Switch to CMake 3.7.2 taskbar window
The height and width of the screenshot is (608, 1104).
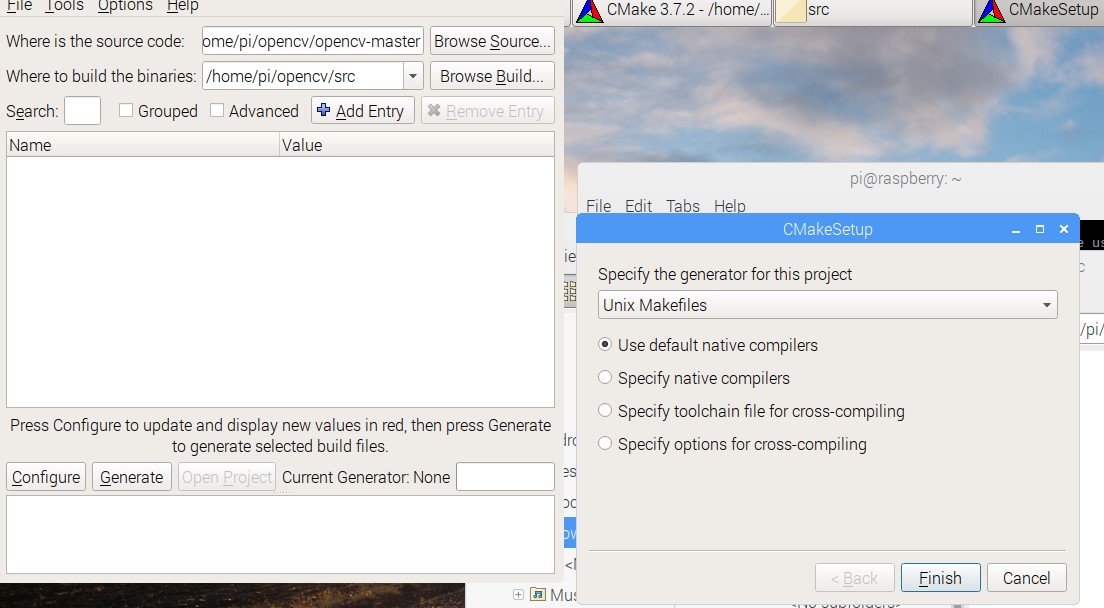click(672, 11)
